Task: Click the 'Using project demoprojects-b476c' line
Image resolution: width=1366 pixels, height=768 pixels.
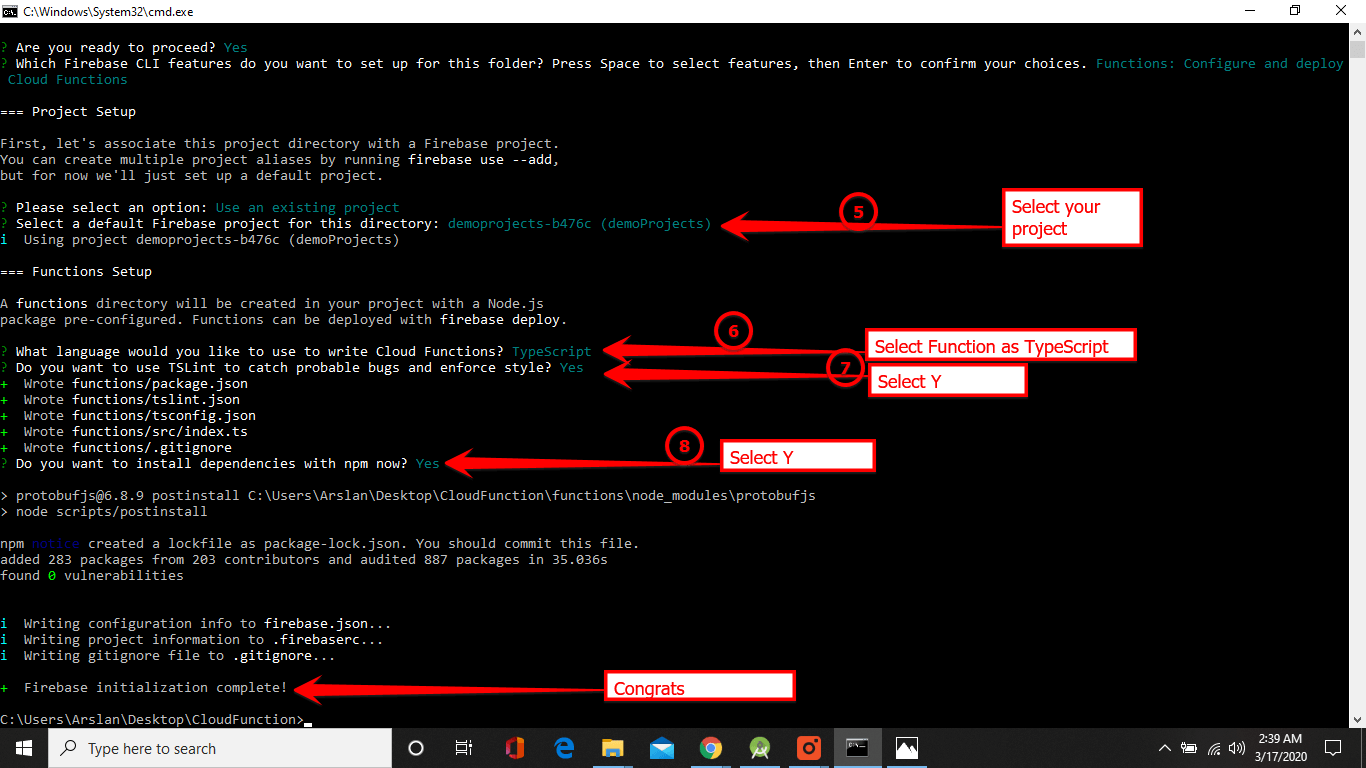Action: pos(200,239)
